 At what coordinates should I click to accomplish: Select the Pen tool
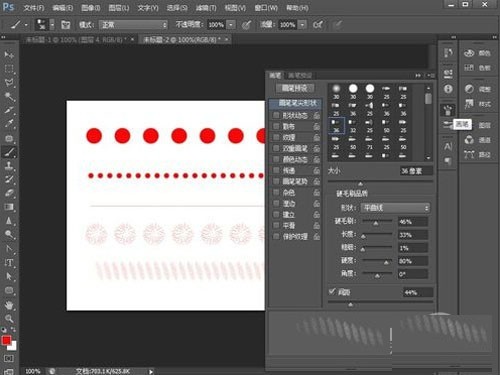(x=9, y=248)
